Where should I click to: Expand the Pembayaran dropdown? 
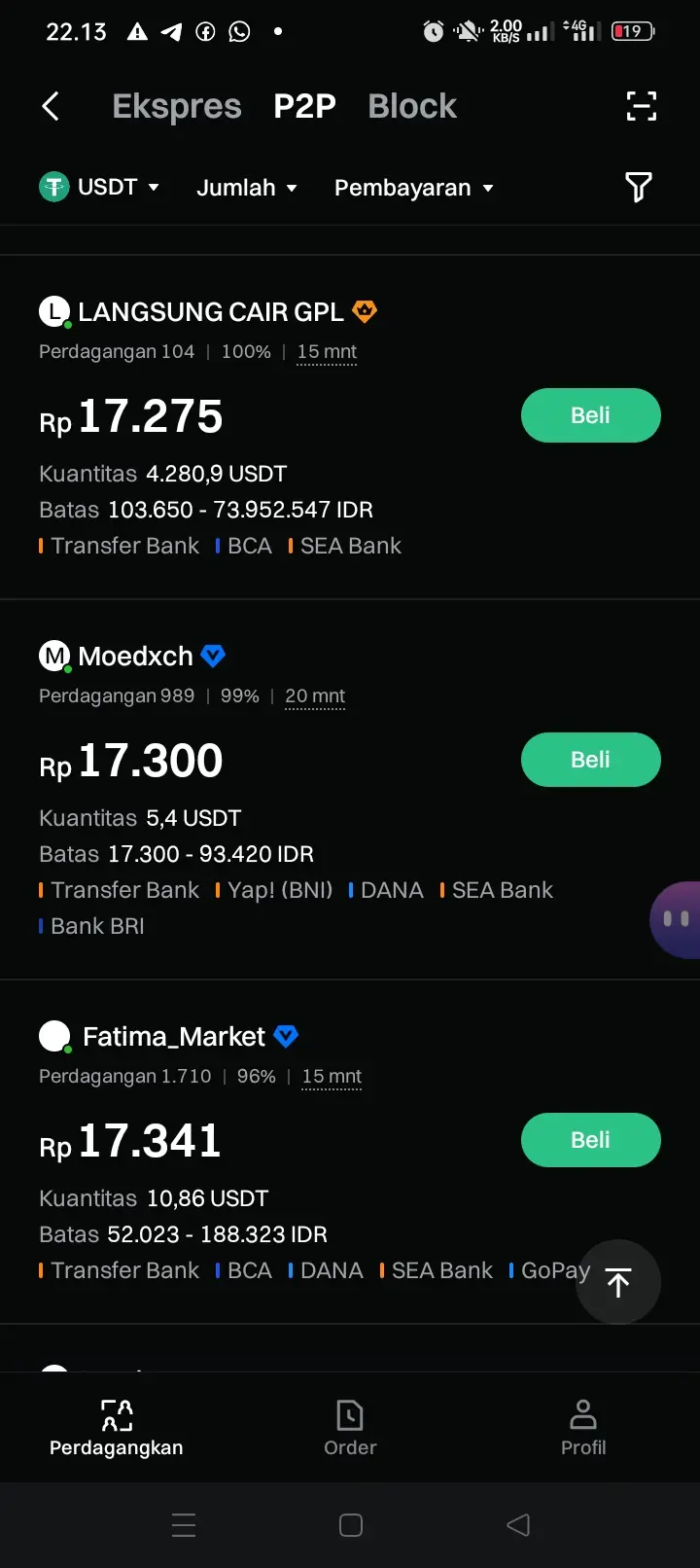(414, 188)
